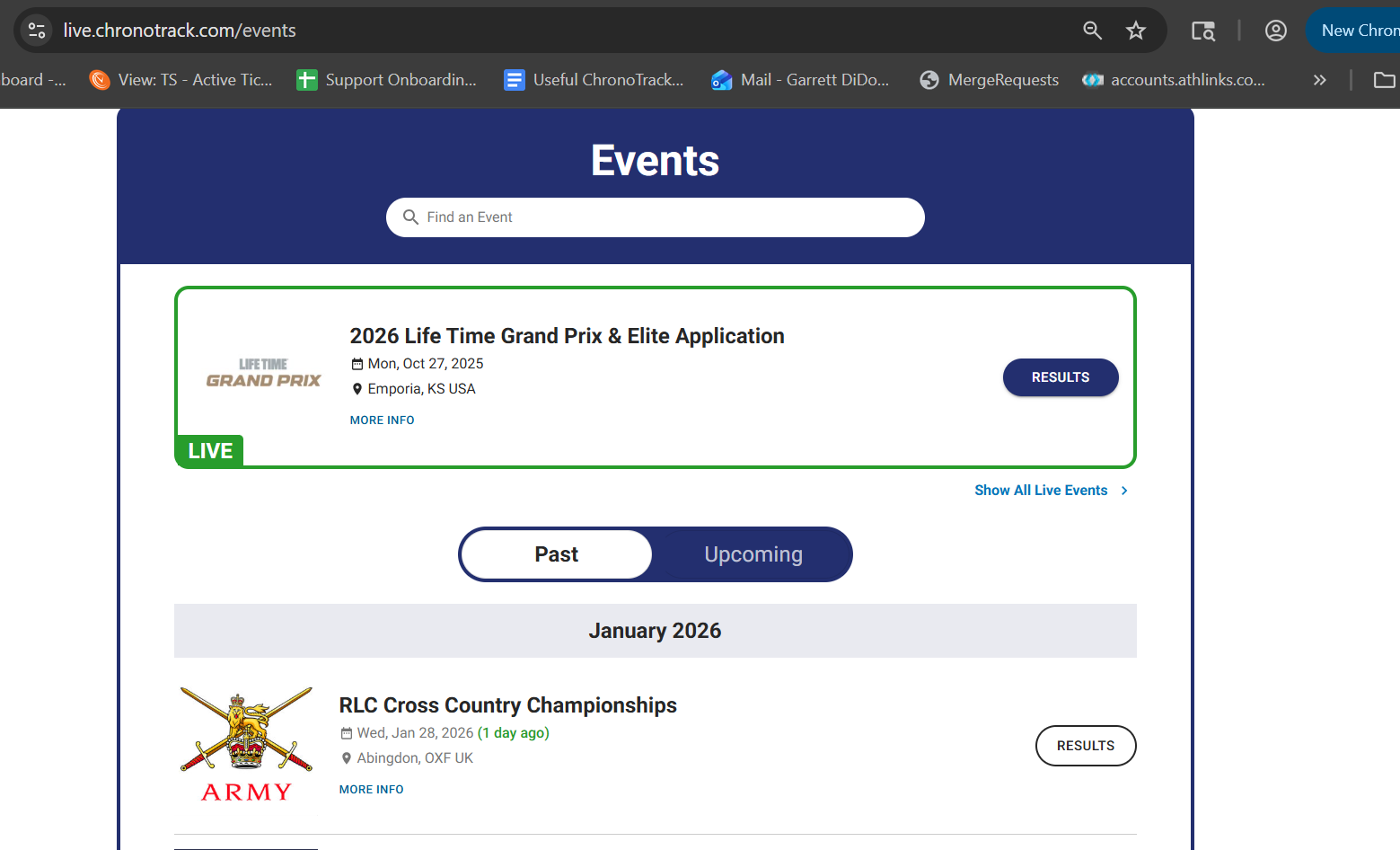Switch to the Upcoming events toggle
The width and height of the screenshot is (1400, 850).
pyautogui.click(x=753, y=554)
